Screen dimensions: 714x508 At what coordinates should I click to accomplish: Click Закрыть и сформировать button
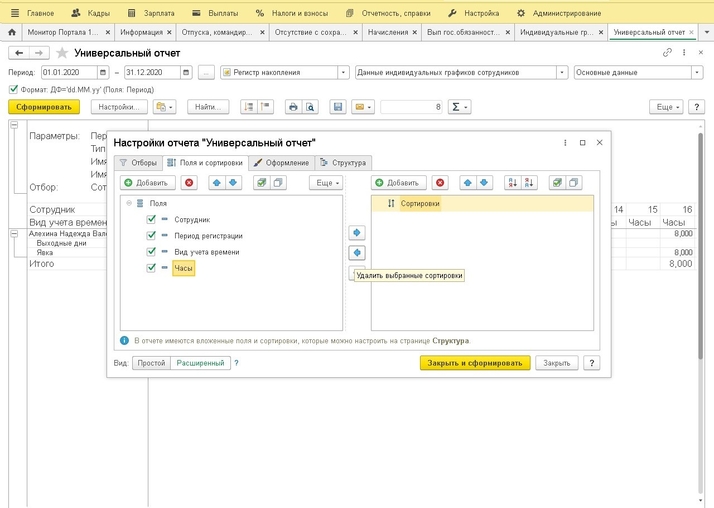point(474,363)
